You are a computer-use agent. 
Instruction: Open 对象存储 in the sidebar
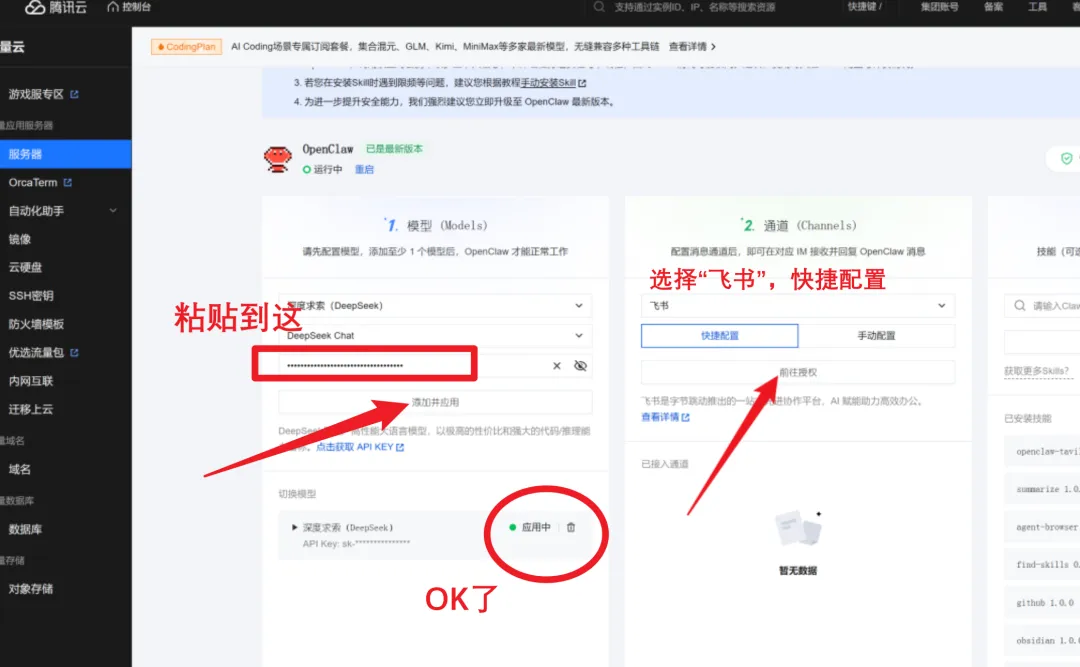[x=31, y=589]
